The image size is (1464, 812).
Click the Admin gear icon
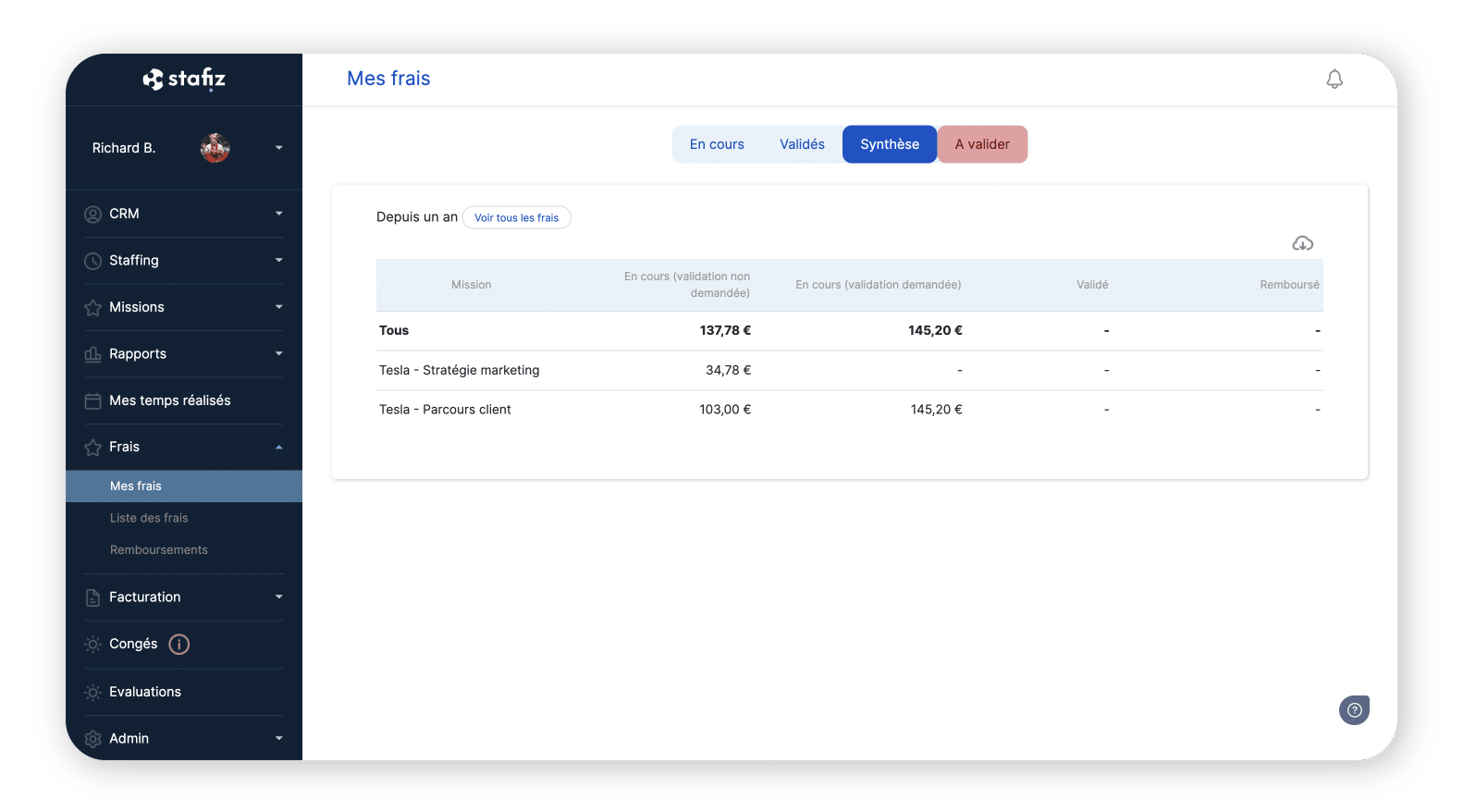coord(92,739)
